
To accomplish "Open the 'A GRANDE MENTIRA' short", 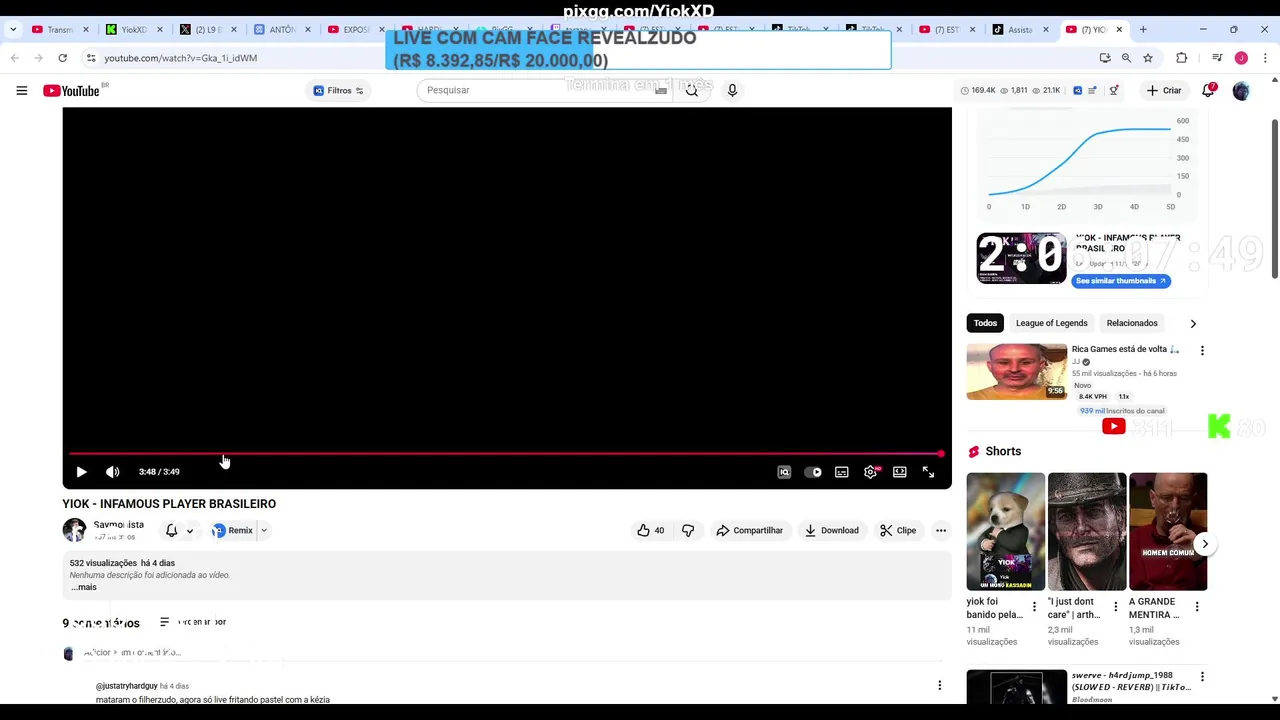I will (x=1168, y=531).
